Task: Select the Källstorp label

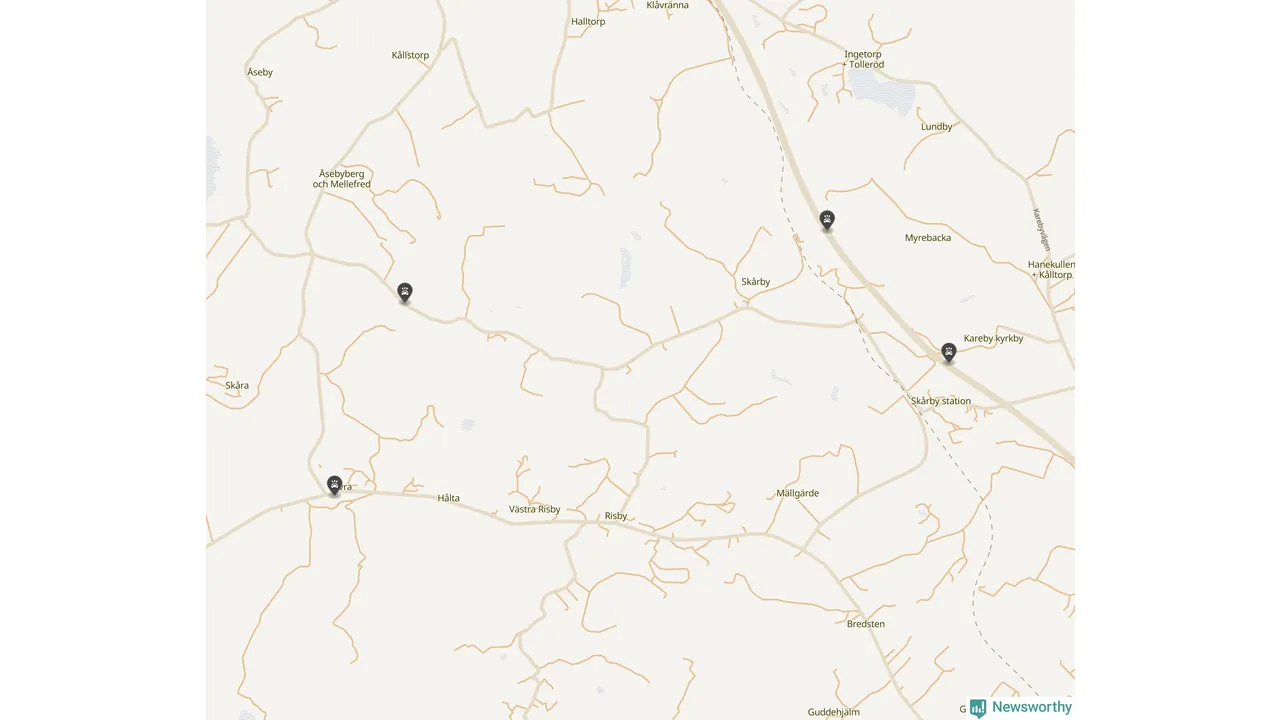Action: pos(411,55)
